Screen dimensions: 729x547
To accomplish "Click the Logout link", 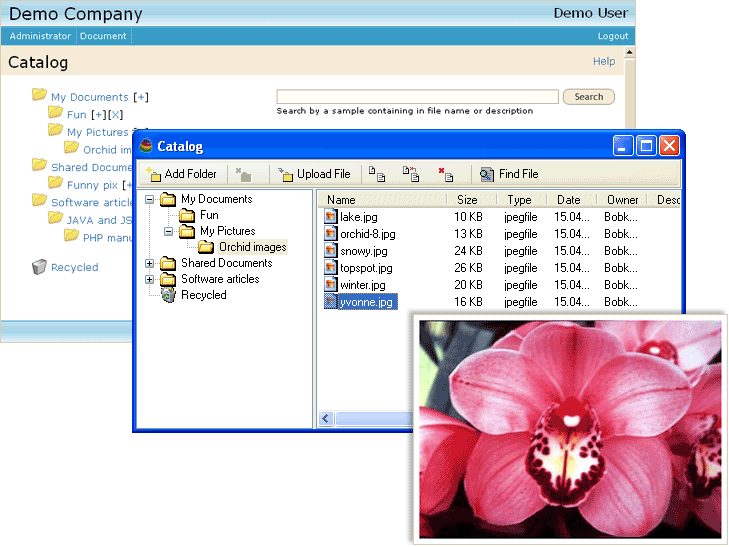I will pyautogui.click(x=613, y=36).
